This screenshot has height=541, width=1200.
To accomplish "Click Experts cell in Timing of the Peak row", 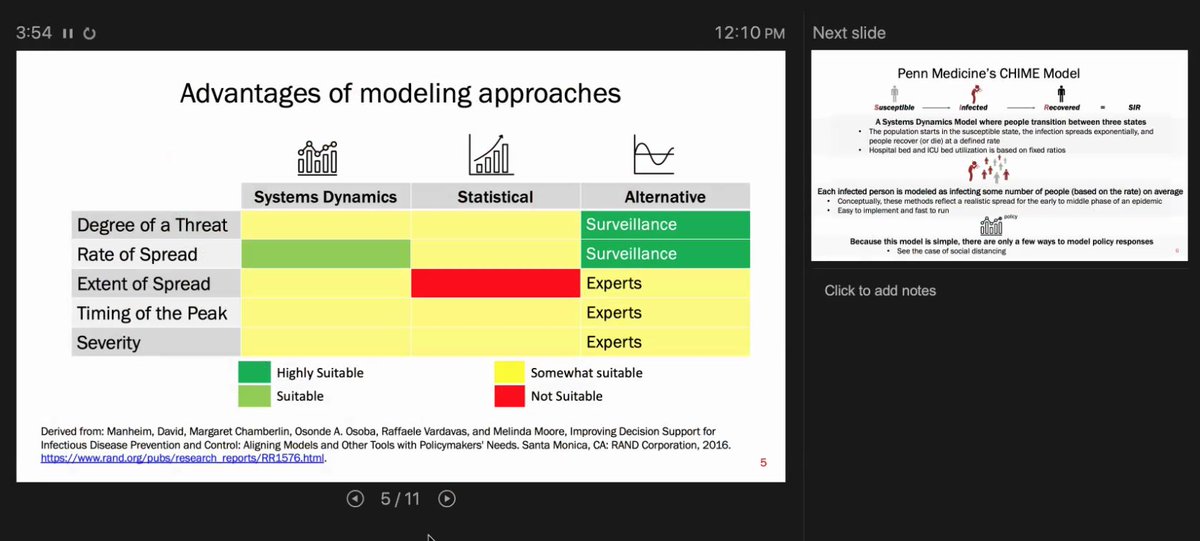I will [x=665, y=313].
